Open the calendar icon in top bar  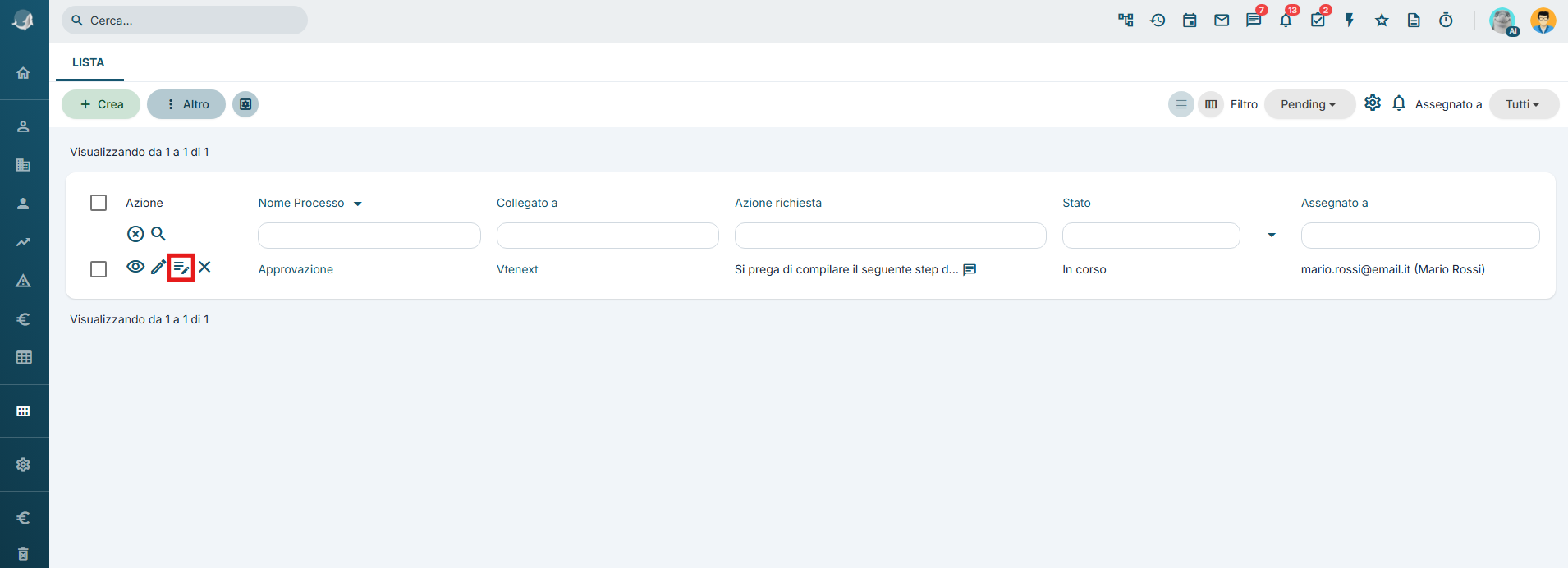click(x=1190, y=21)
